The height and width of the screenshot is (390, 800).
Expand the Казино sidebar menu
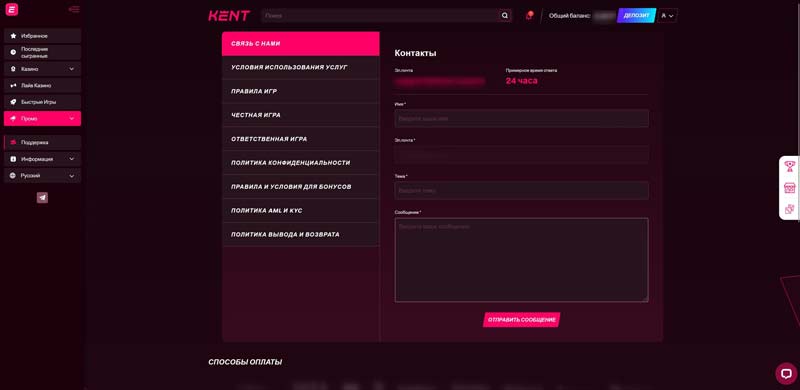click(x=42, y=69)
